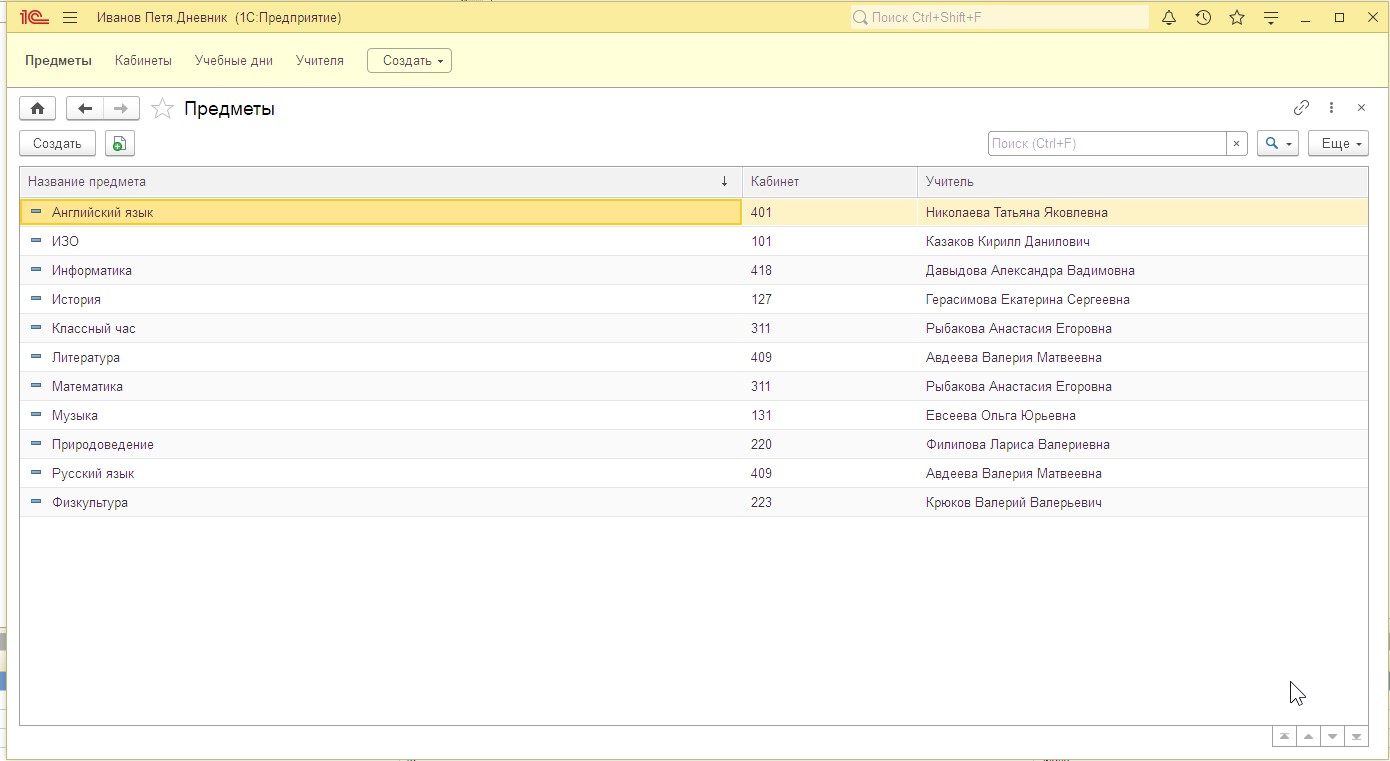Click the Создать button above the list
The width and height of the screenshot is (1390, 761).
click(57, 144)
